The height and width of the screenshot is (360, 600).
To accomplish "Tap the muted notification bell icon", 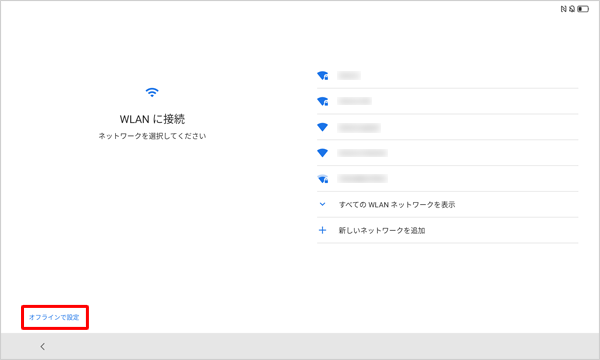I will click(x=572, y=9).
